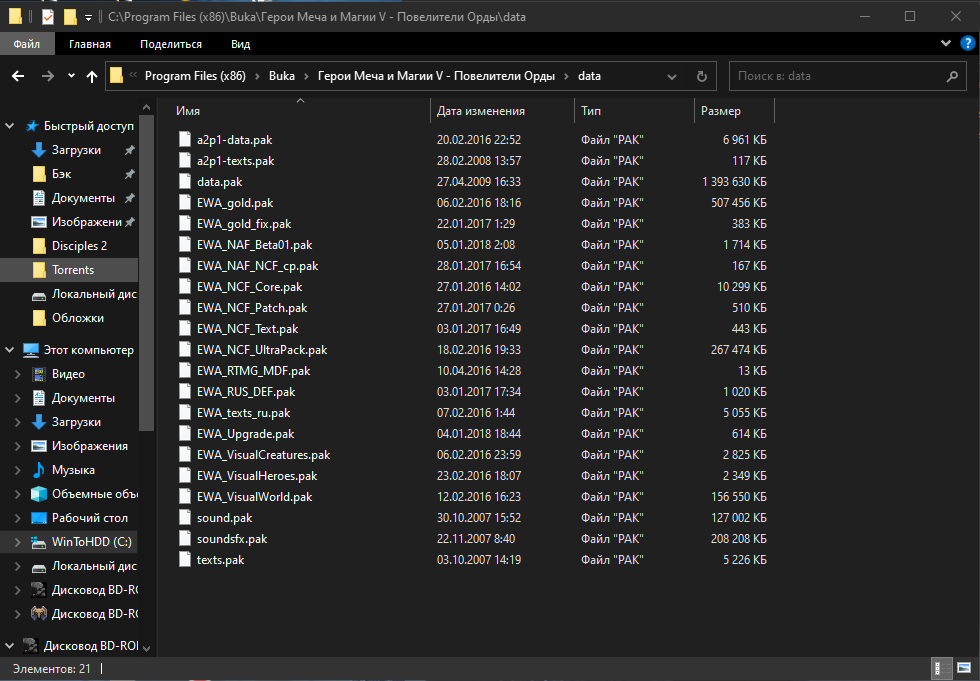Open Объемные объекты in sidebar

95,494
